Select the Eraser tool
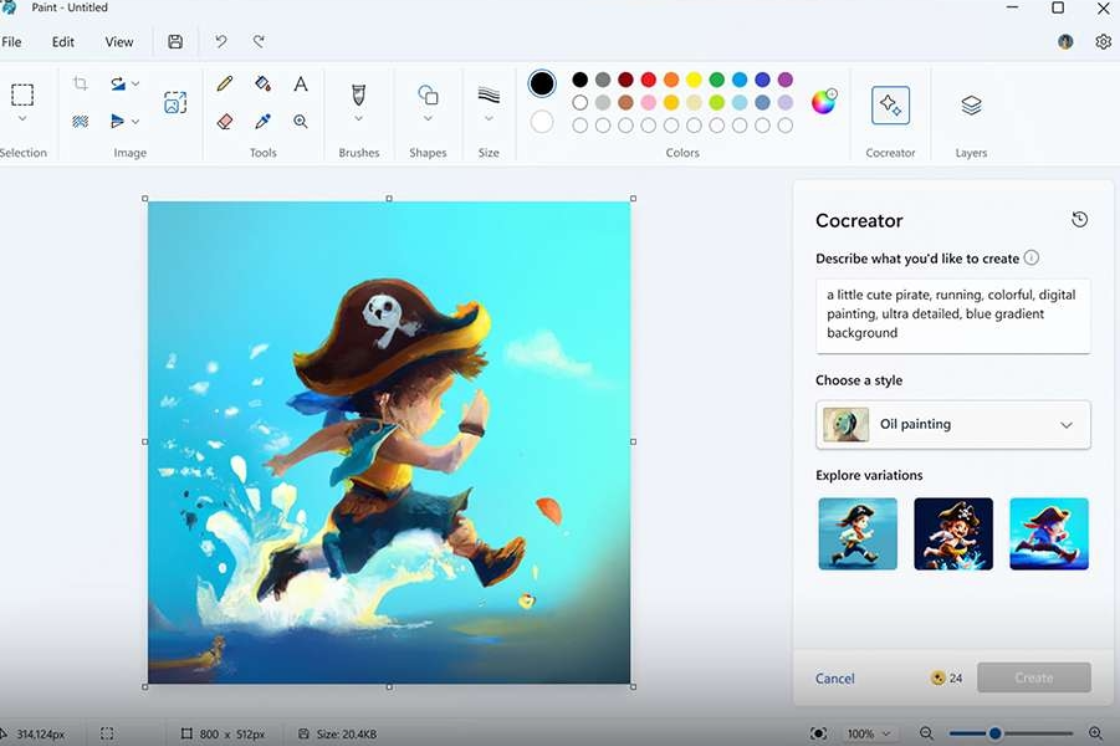This screenshot has height=746, width=1120. (x=225, y=121)
